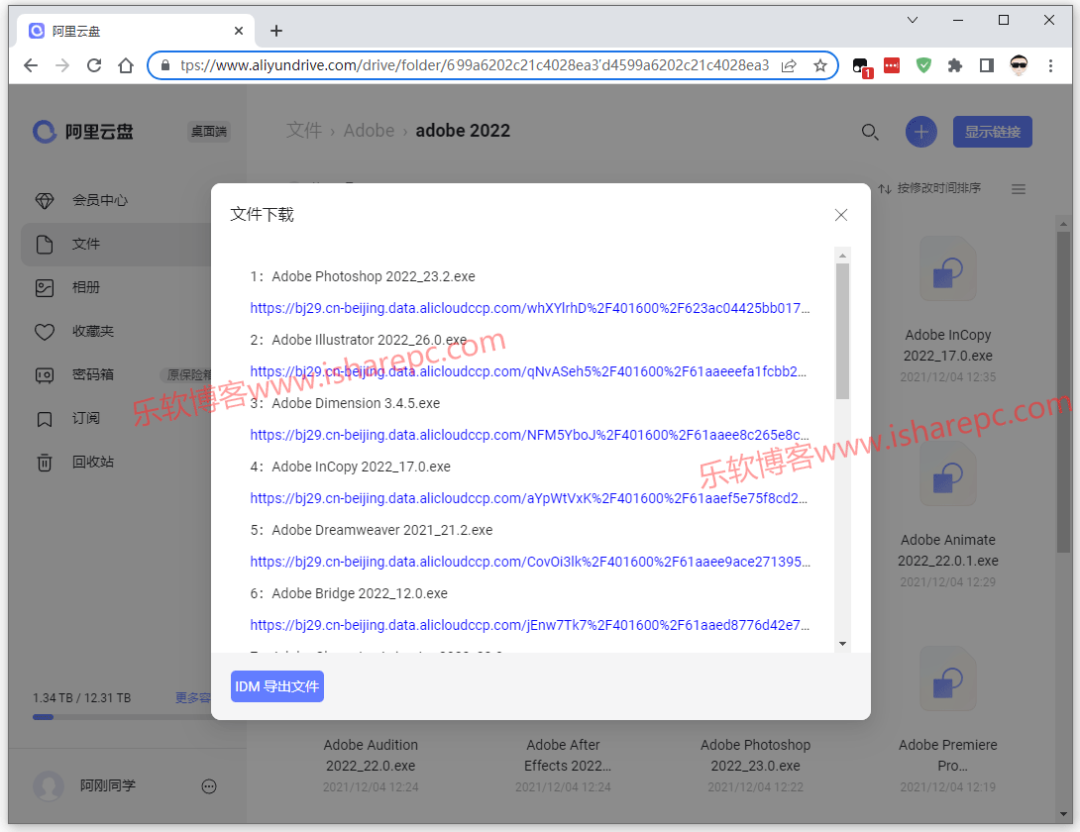Open the Dimension 3.4.5 download link
Image resolution: width=1080 pixels, height=832 pixels.
529,435
